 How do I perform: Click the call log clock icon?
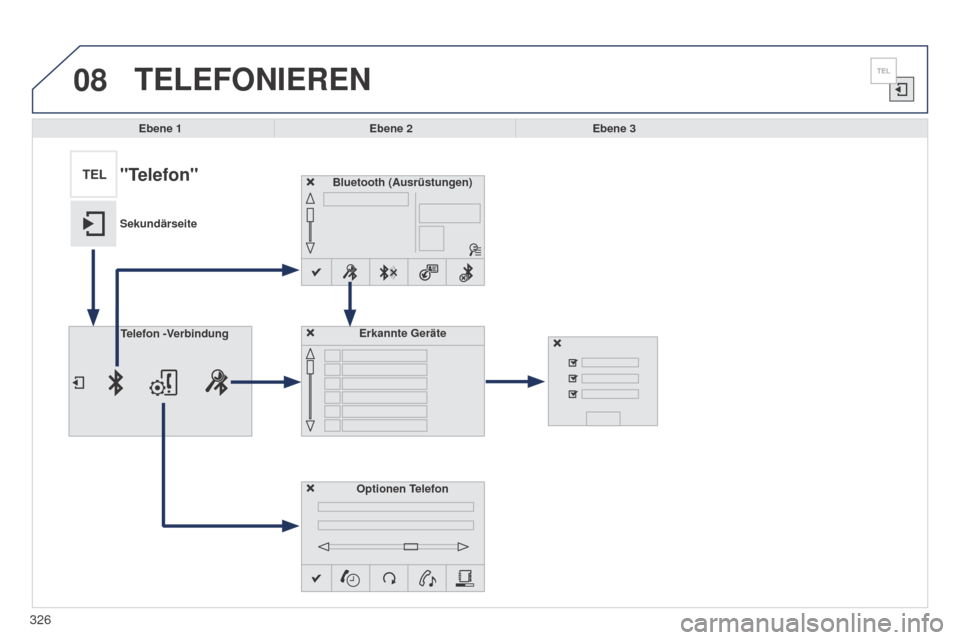[x=350, y=578]
